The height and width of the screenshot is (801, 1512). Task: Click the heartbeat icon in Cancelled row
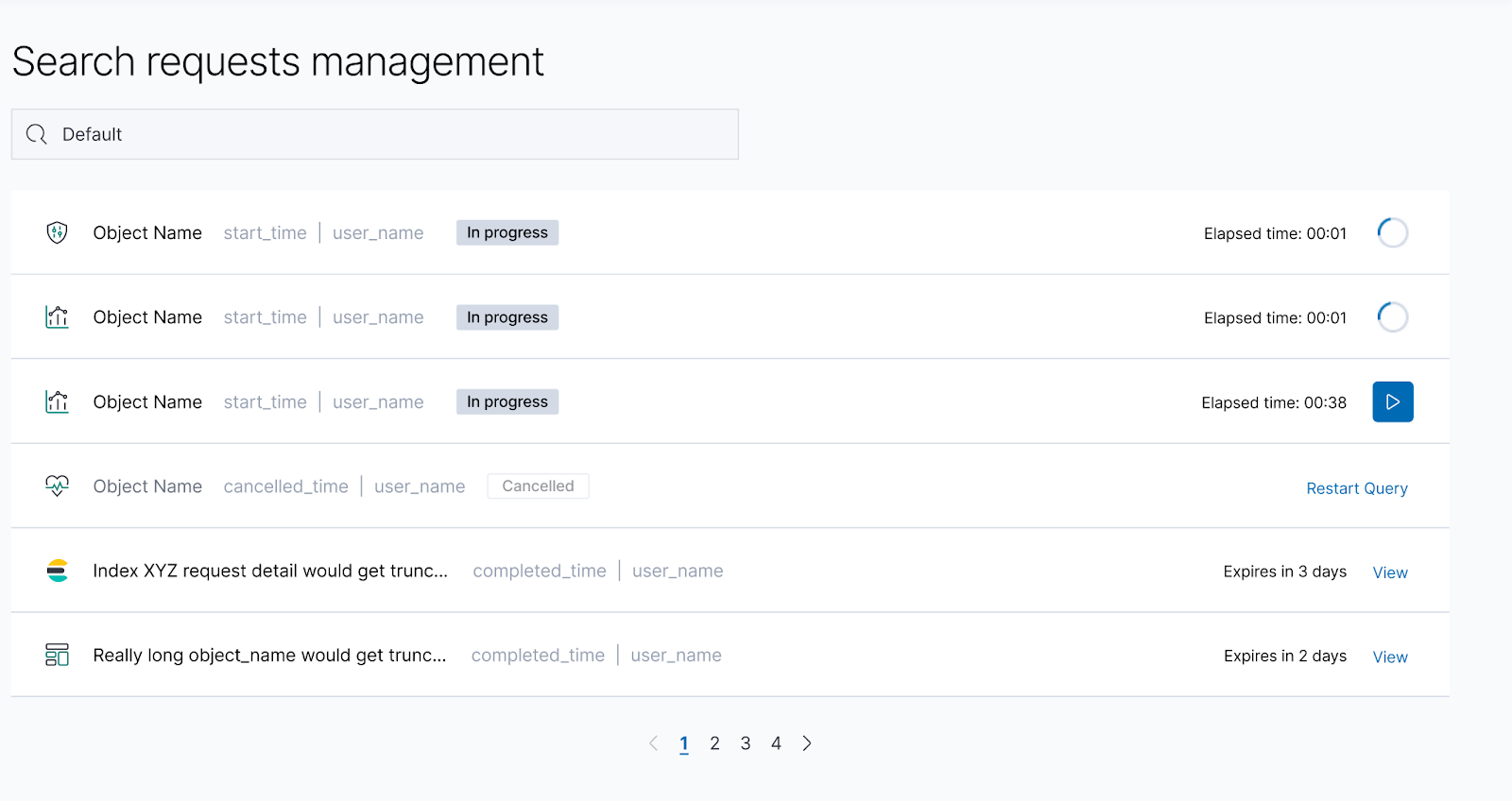(57, 486)
